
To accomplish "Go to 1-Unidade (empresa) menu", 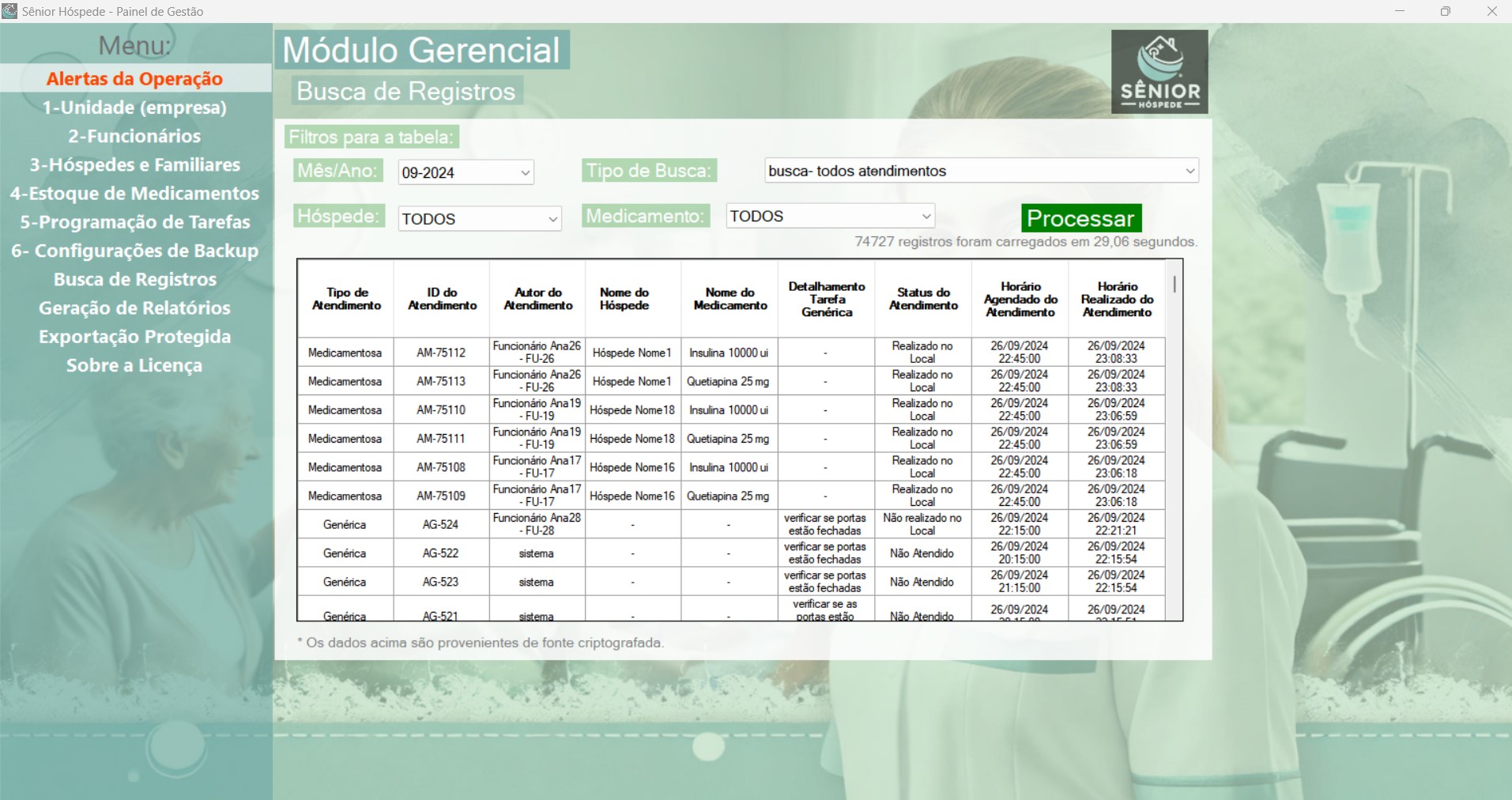I will click(134, 108).
